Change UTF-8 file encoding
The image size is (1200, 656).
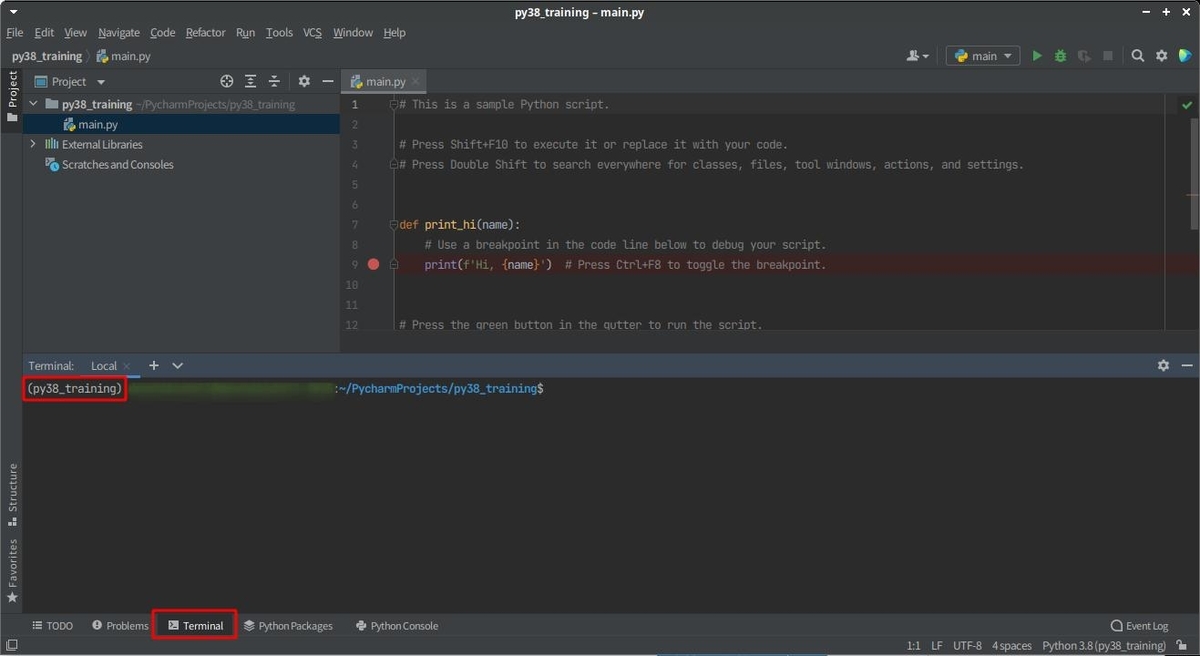967,646
